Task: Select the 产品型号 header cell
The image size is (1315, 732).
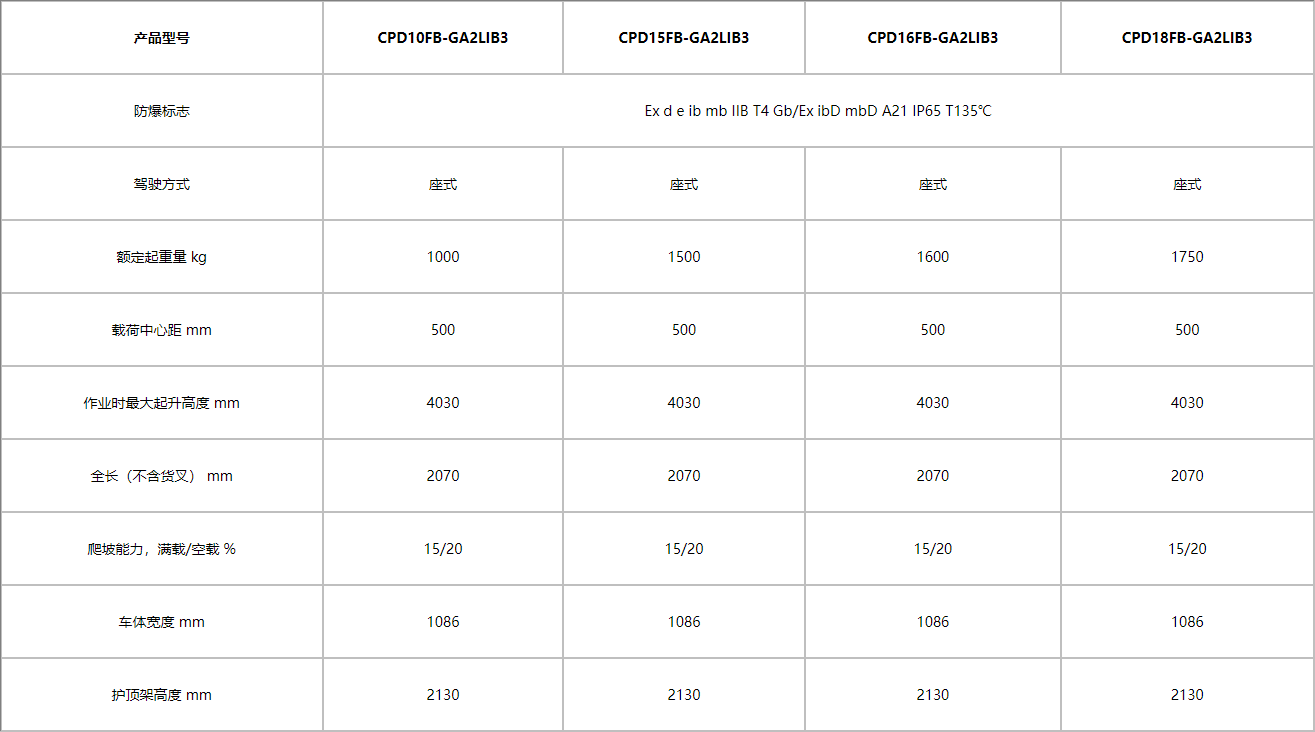Action: (x=162, y=38)
